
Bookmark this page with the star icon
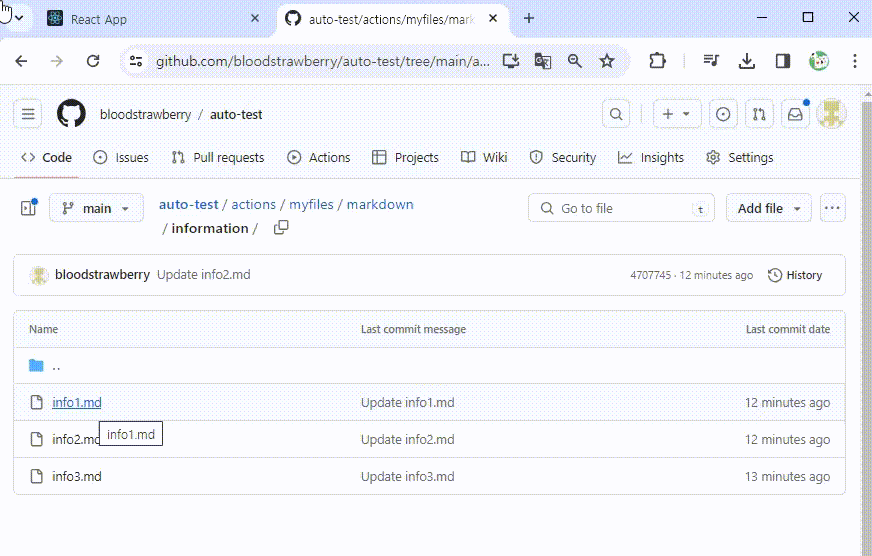607,61
